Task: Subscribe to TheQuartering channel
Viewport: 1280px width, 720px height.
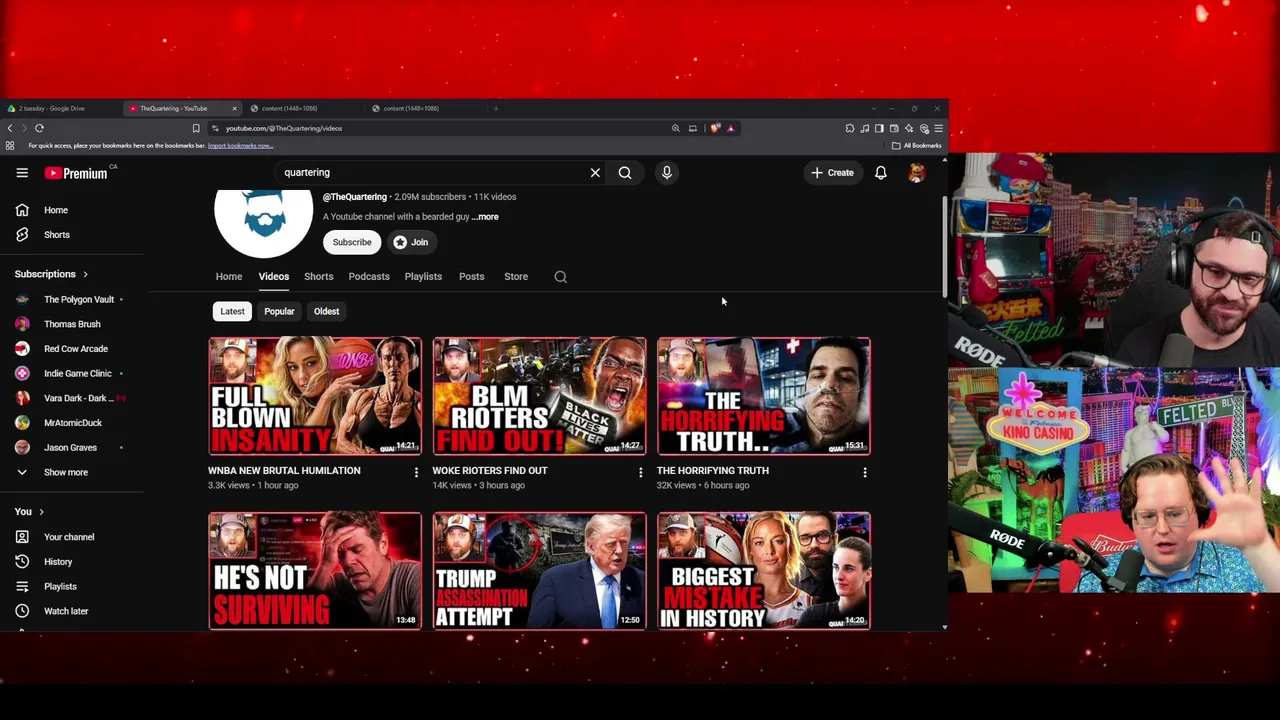Action: click(352, 242)
